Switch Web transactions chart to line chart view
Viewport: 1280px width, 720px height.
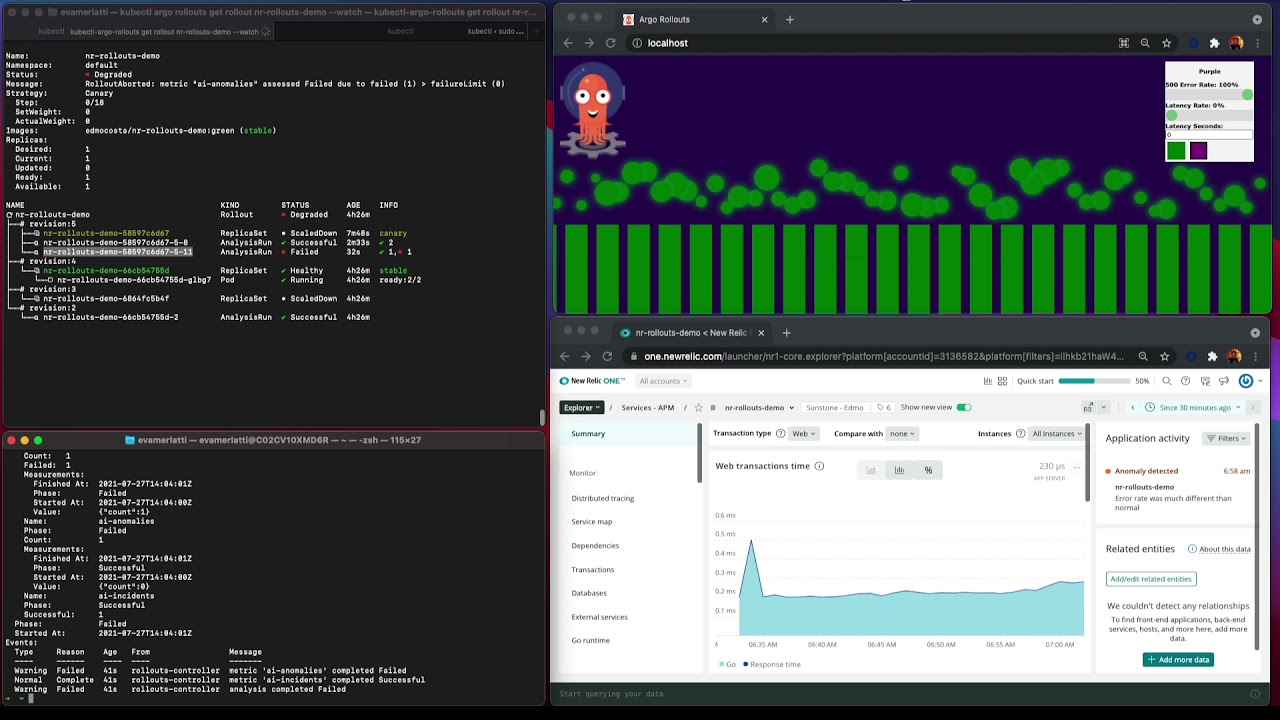(x=870, y=470)
